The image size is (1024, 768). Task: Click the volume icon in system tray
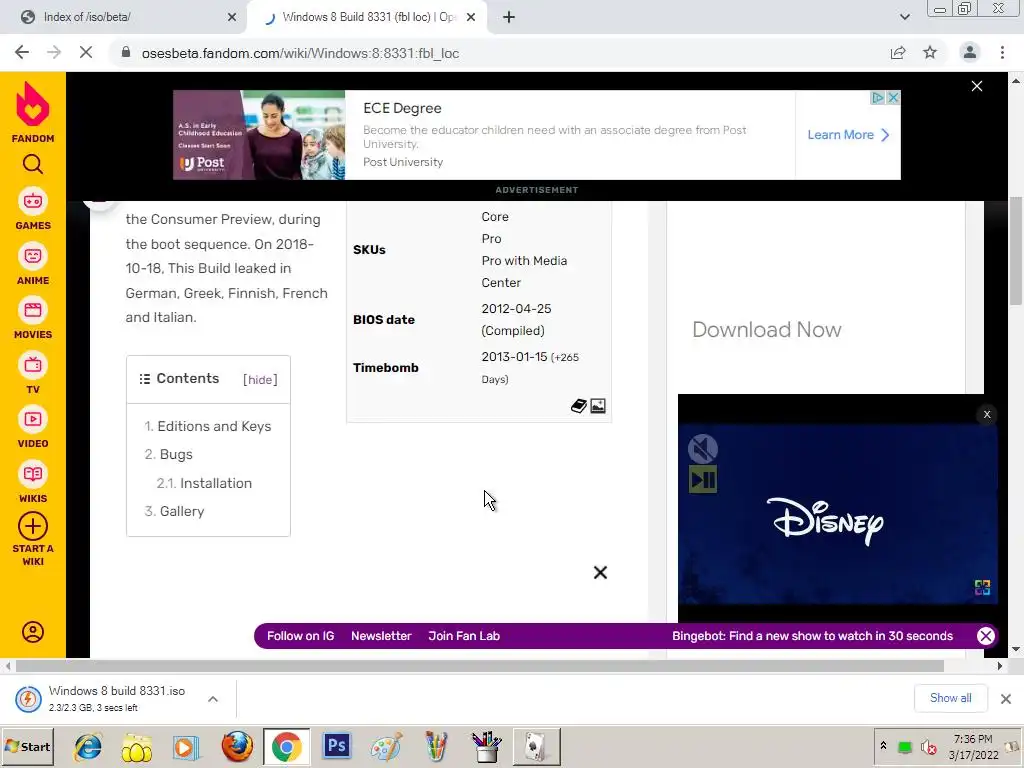(x=927, y=746)
